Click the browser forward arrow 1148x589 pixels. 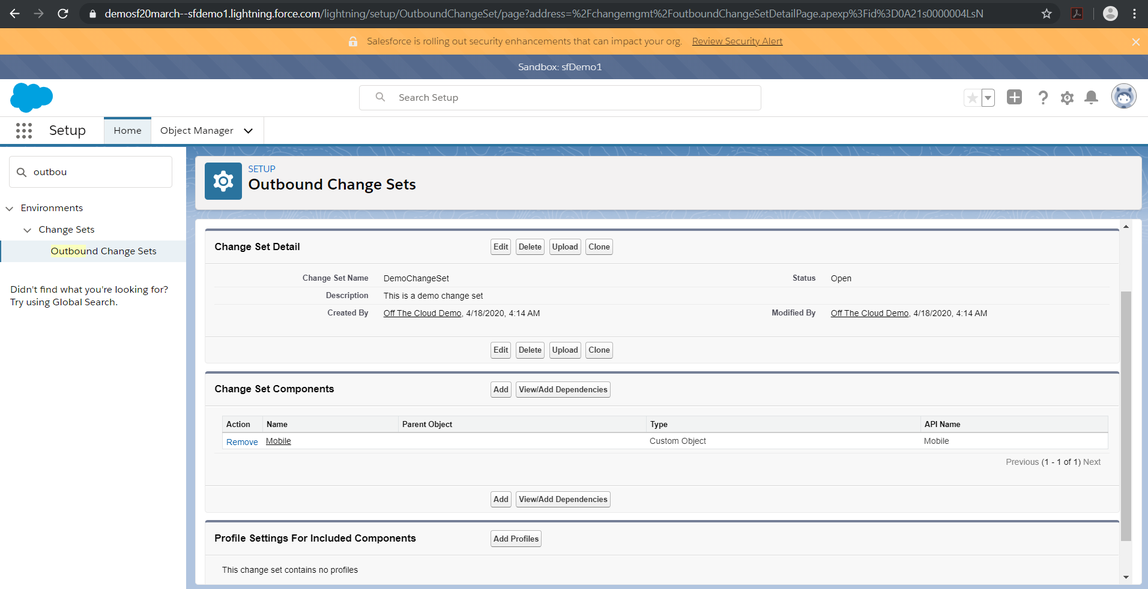(x=38, y=13)
